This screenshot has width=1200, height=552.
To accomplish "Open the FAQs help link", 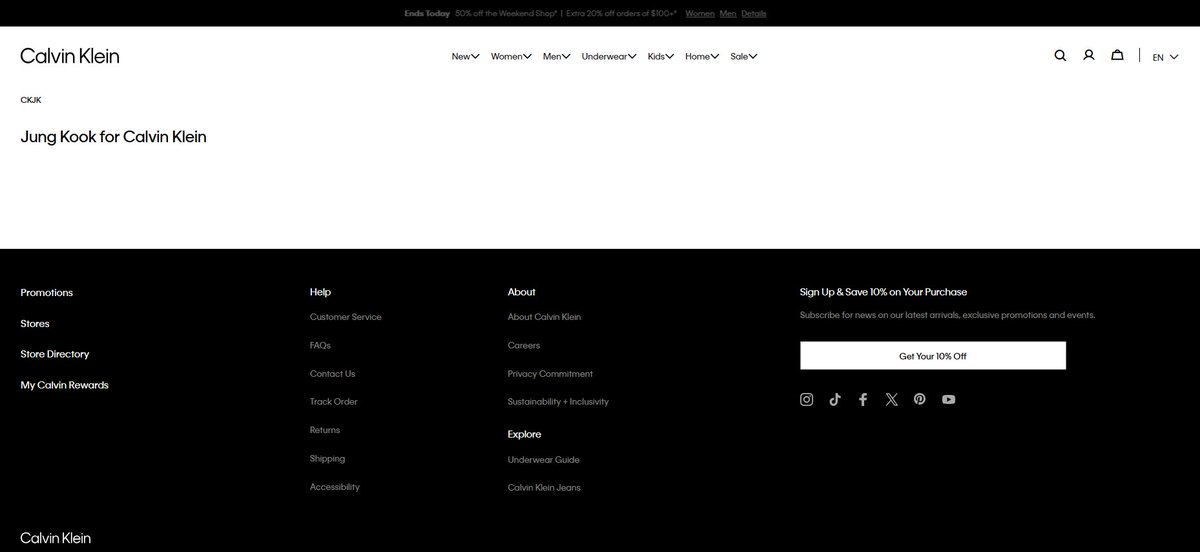I will tap(320, 345).
